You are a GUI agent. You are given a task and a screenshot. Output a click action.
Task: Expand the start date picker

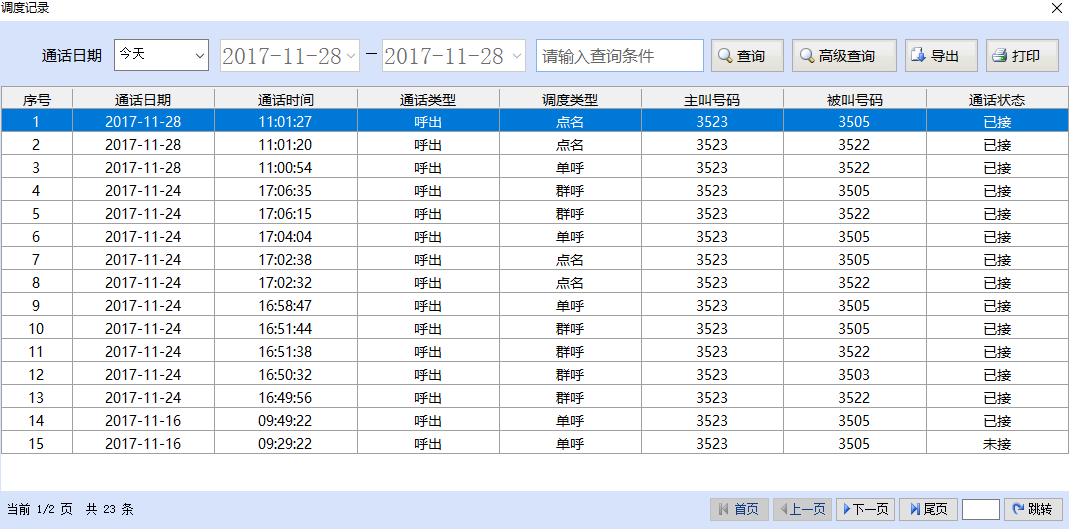[x=350, y=56]
